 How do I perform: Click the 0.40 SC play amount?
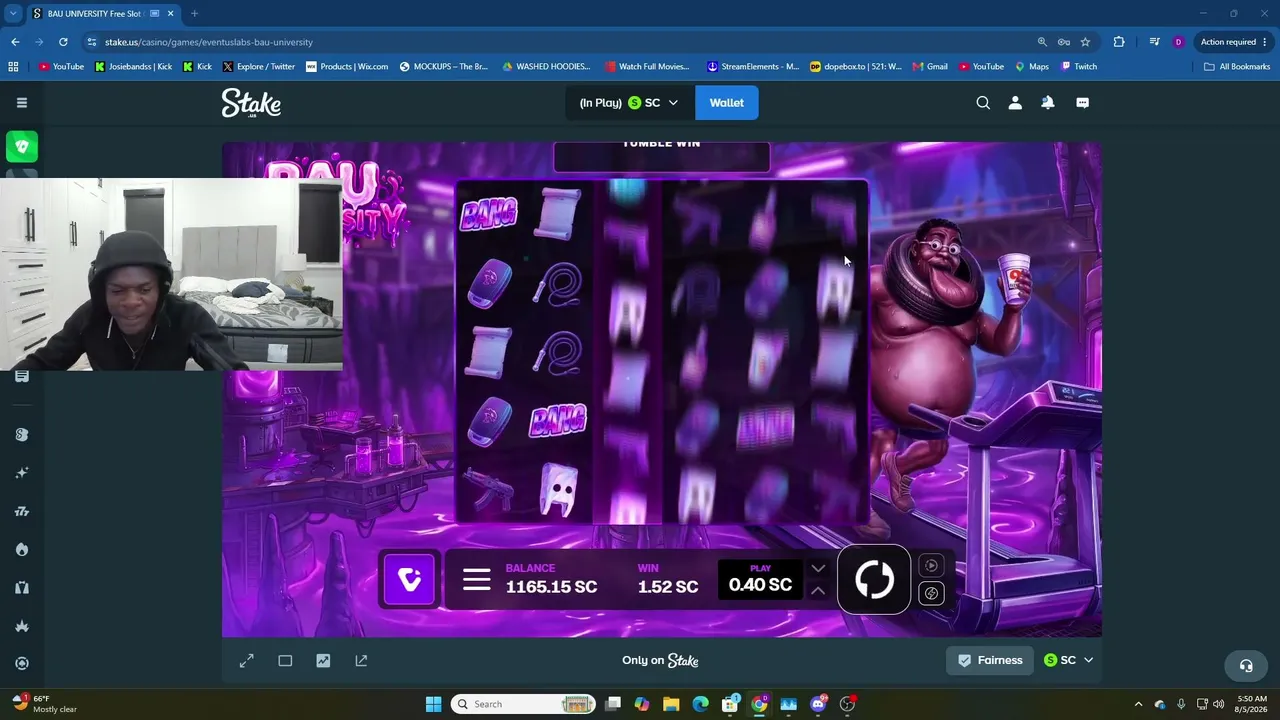tap(760, 580)
